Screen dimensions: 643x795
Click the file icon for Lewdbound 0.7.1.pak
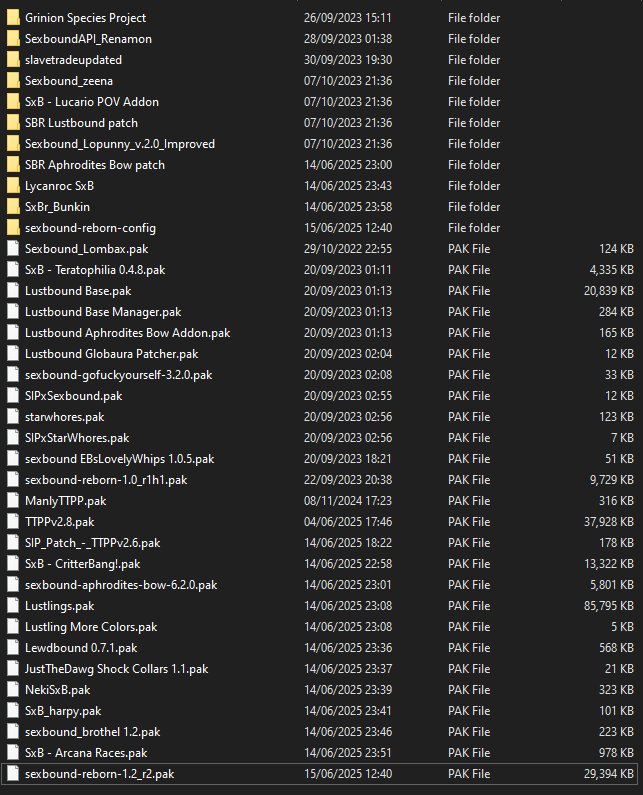click(x=13, y=647)
